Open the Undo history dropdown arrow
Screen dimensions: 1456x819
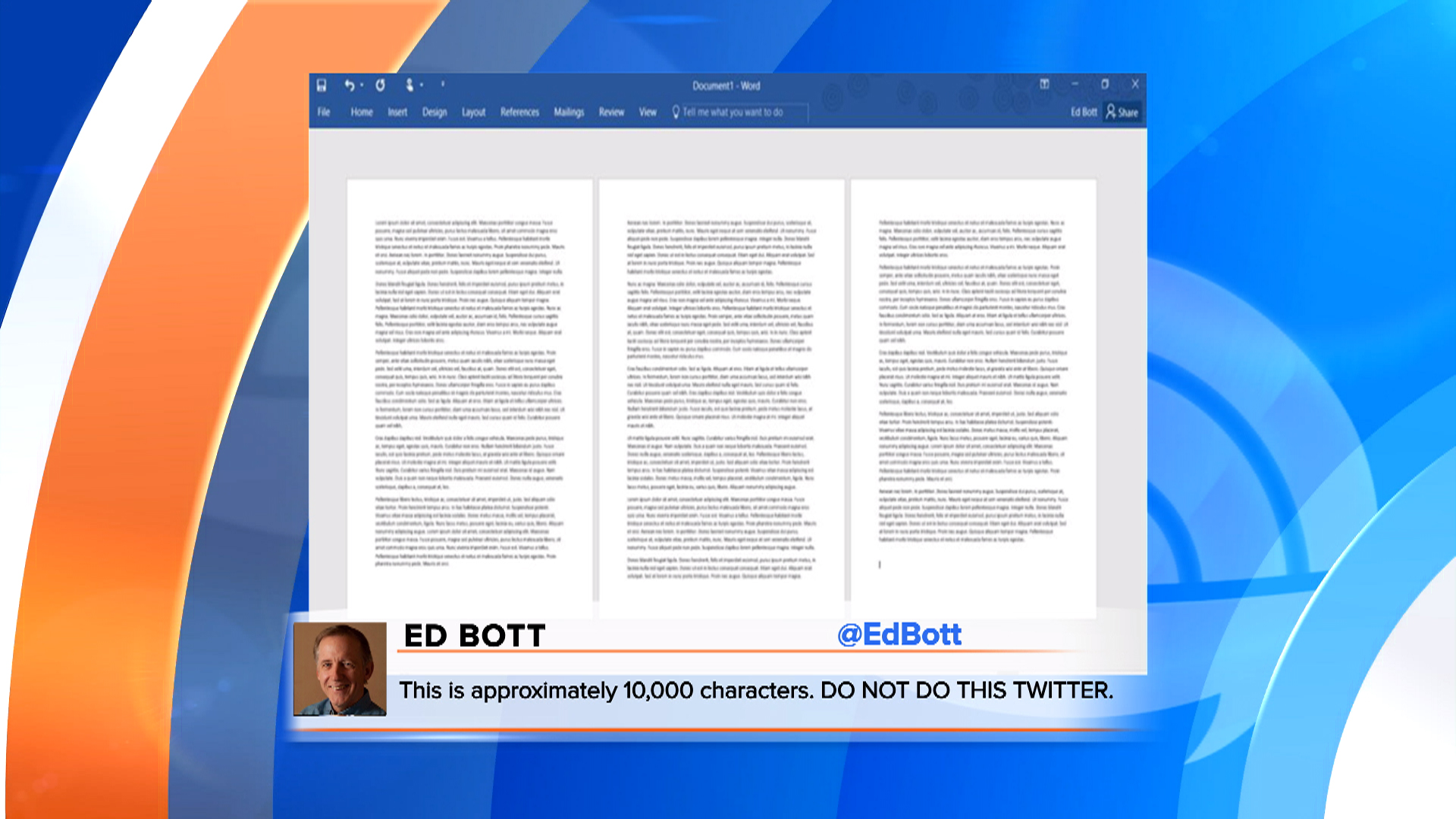click(361, 85)
